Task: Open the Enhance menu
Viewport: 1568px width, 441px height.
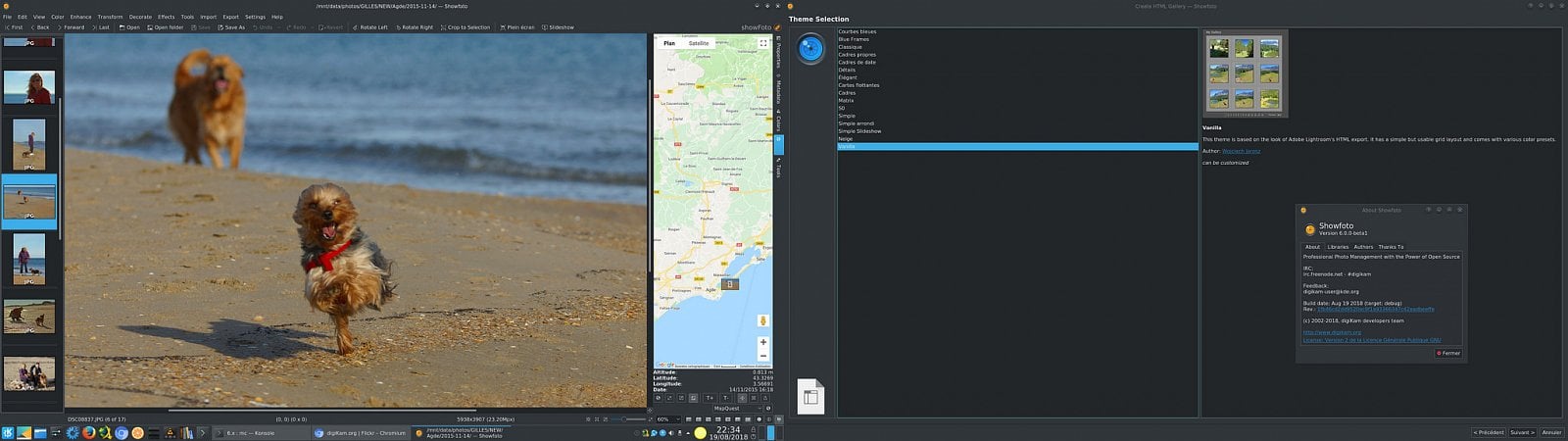Action: click(80, 17)
